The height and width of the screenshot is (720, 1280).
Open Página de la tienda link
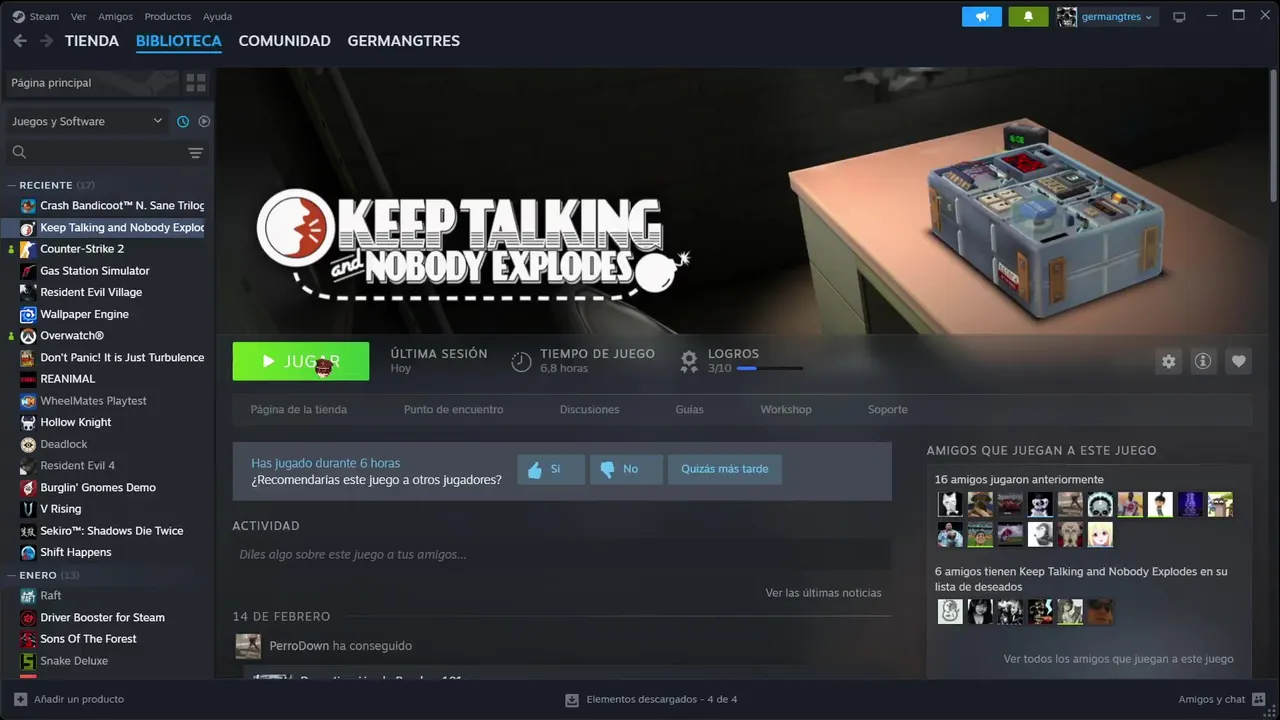[x=299, y=410]
